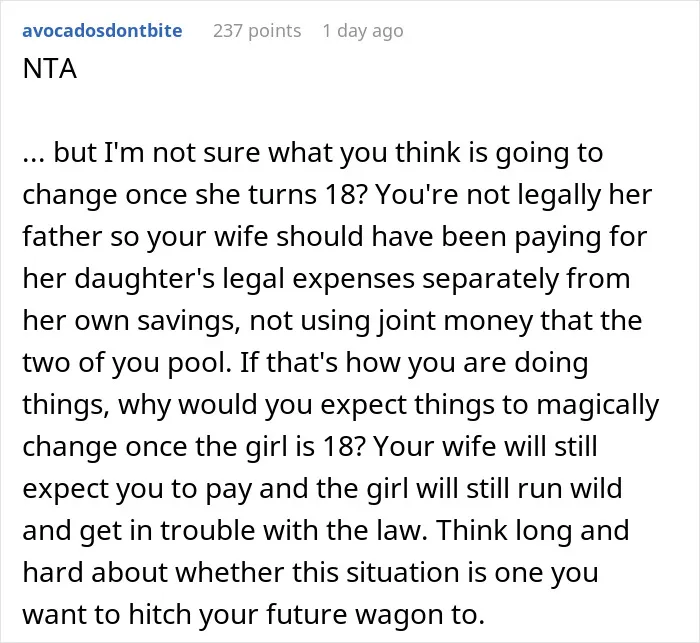
Task: Click the 1 day ago timestamp
Action: [363, 31]
